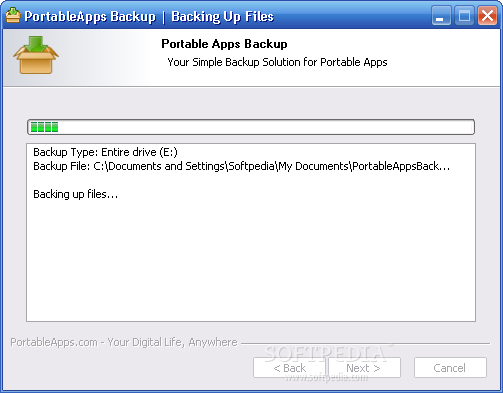The height and width of the screenshot is (393, 503).
Task: Click the box with green arrow logo
Action: point(36,55)
